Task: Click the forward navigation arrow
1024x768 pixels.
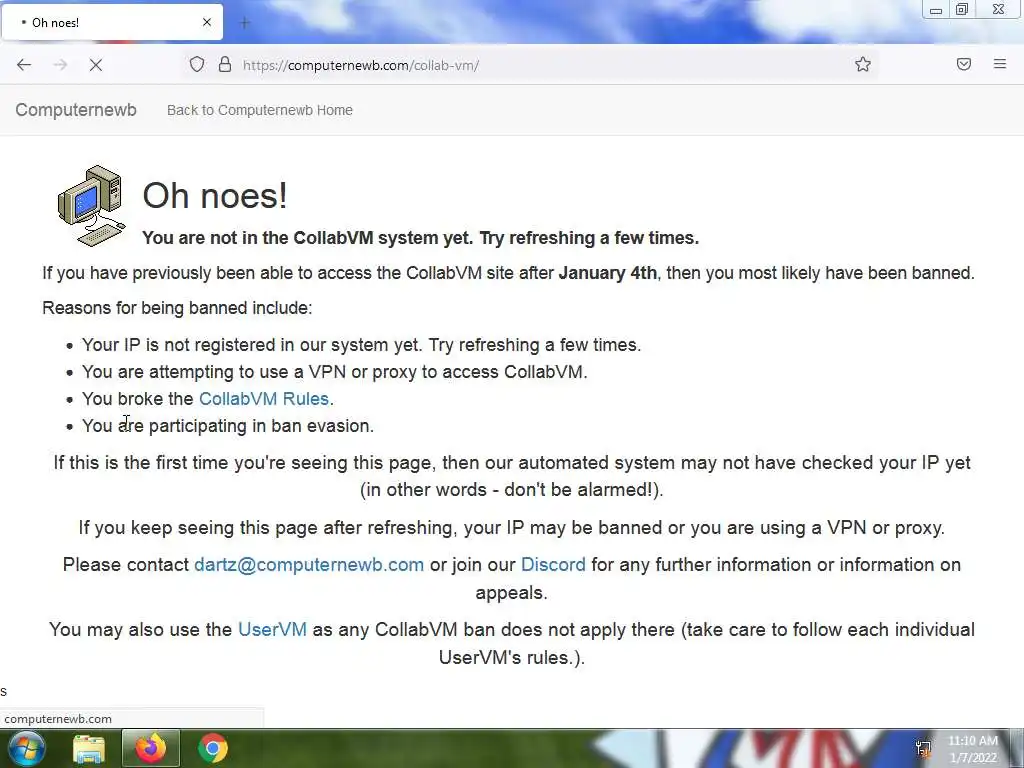Action: click(60, 65)
